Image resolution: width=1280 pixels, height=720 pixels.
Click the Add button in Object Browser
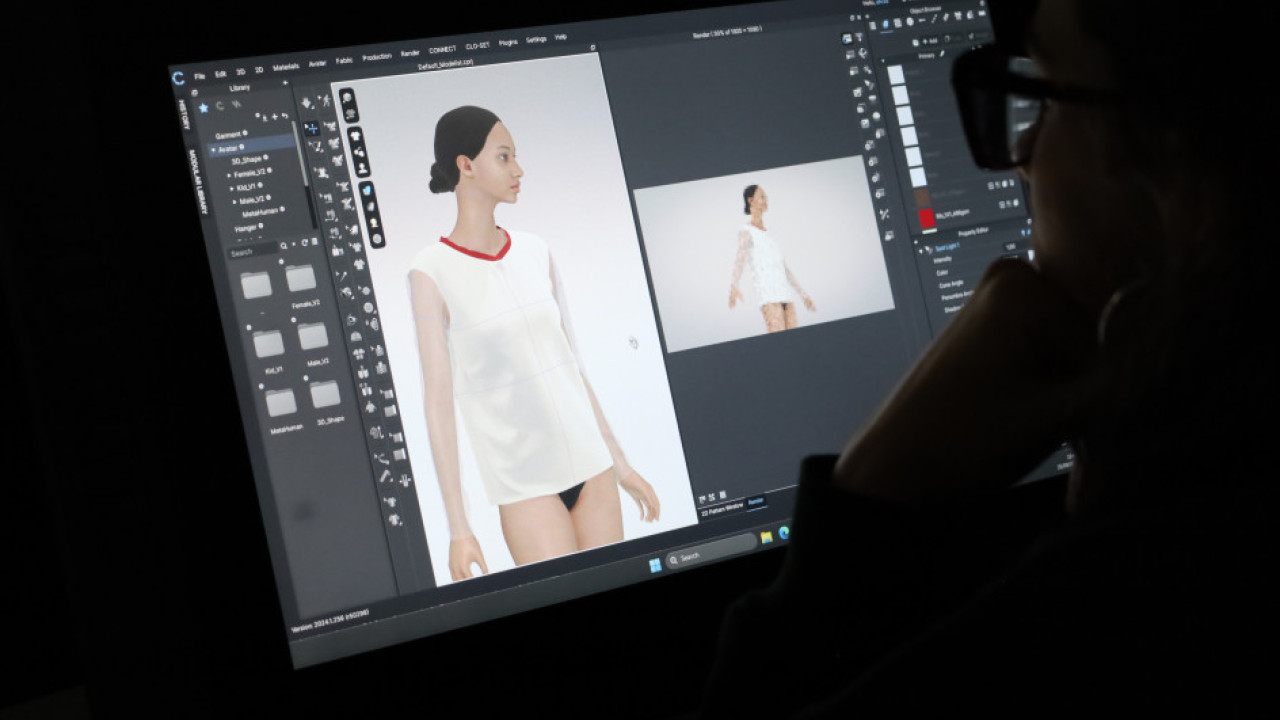(928, 41)
